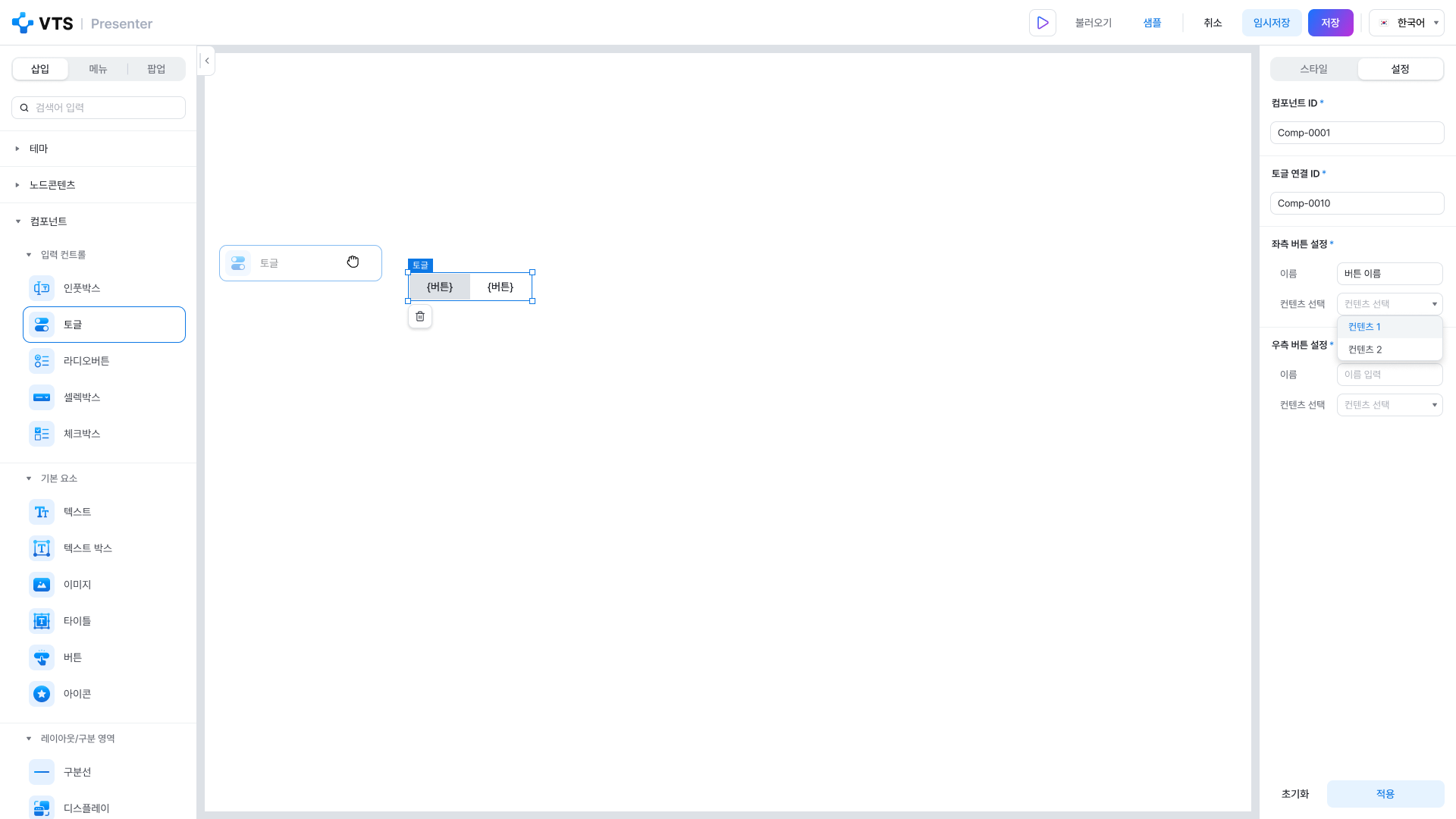Select the 디스플레이 layout icon

click(42, 808)
